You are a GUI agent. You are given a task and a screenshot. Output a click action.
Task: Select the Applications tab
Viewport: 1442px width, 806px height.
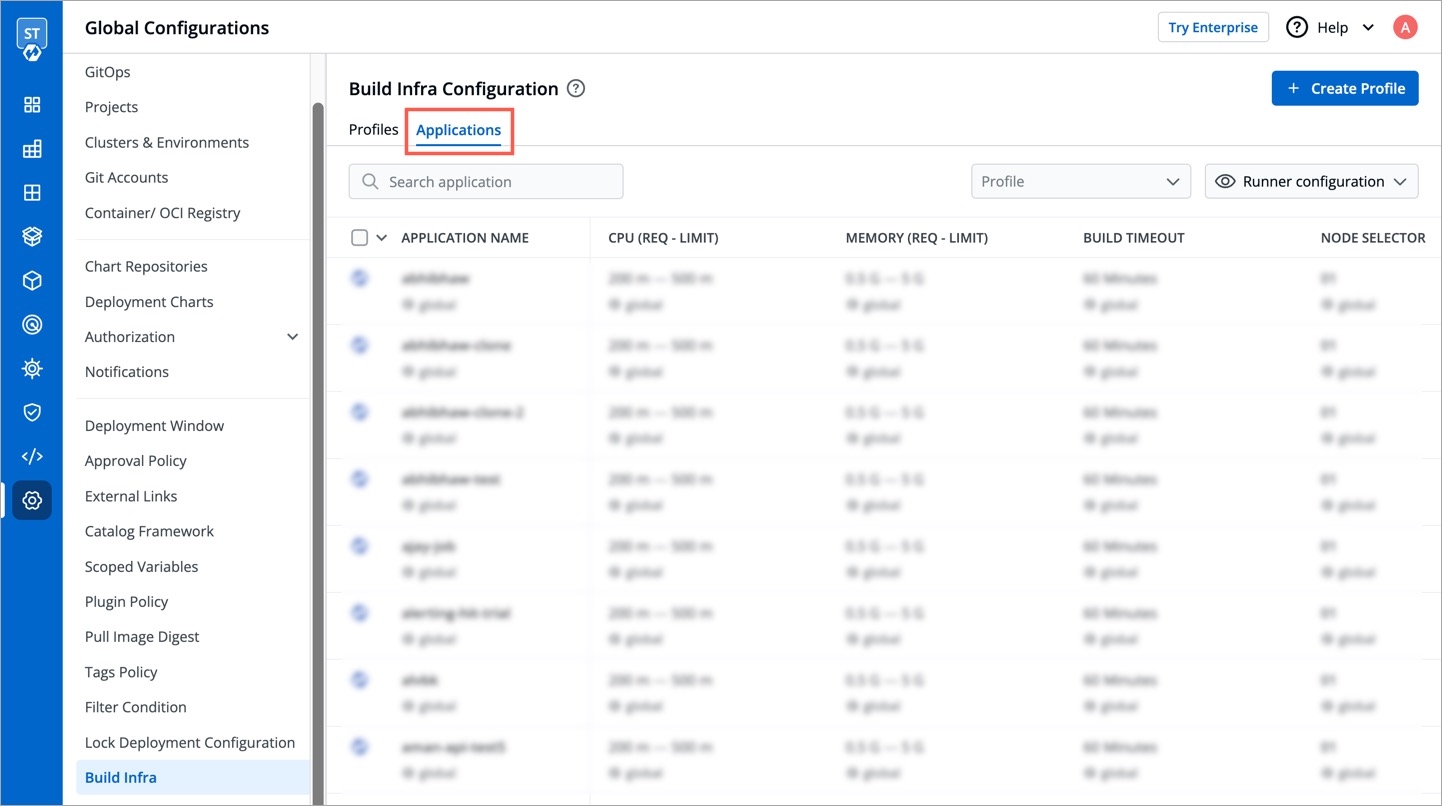[x=459, y=130]
